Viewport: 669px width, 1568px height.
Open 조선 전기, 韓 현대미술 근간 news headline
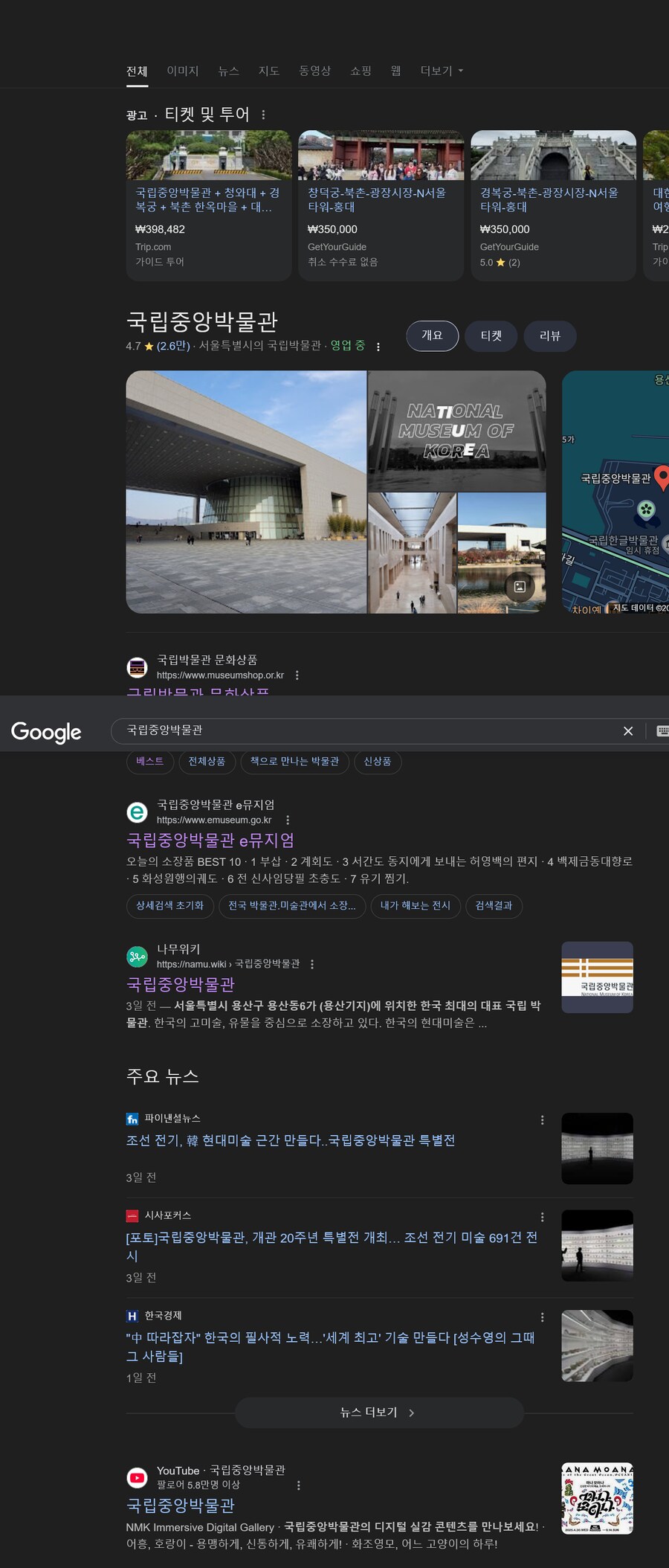point(291,1141)
